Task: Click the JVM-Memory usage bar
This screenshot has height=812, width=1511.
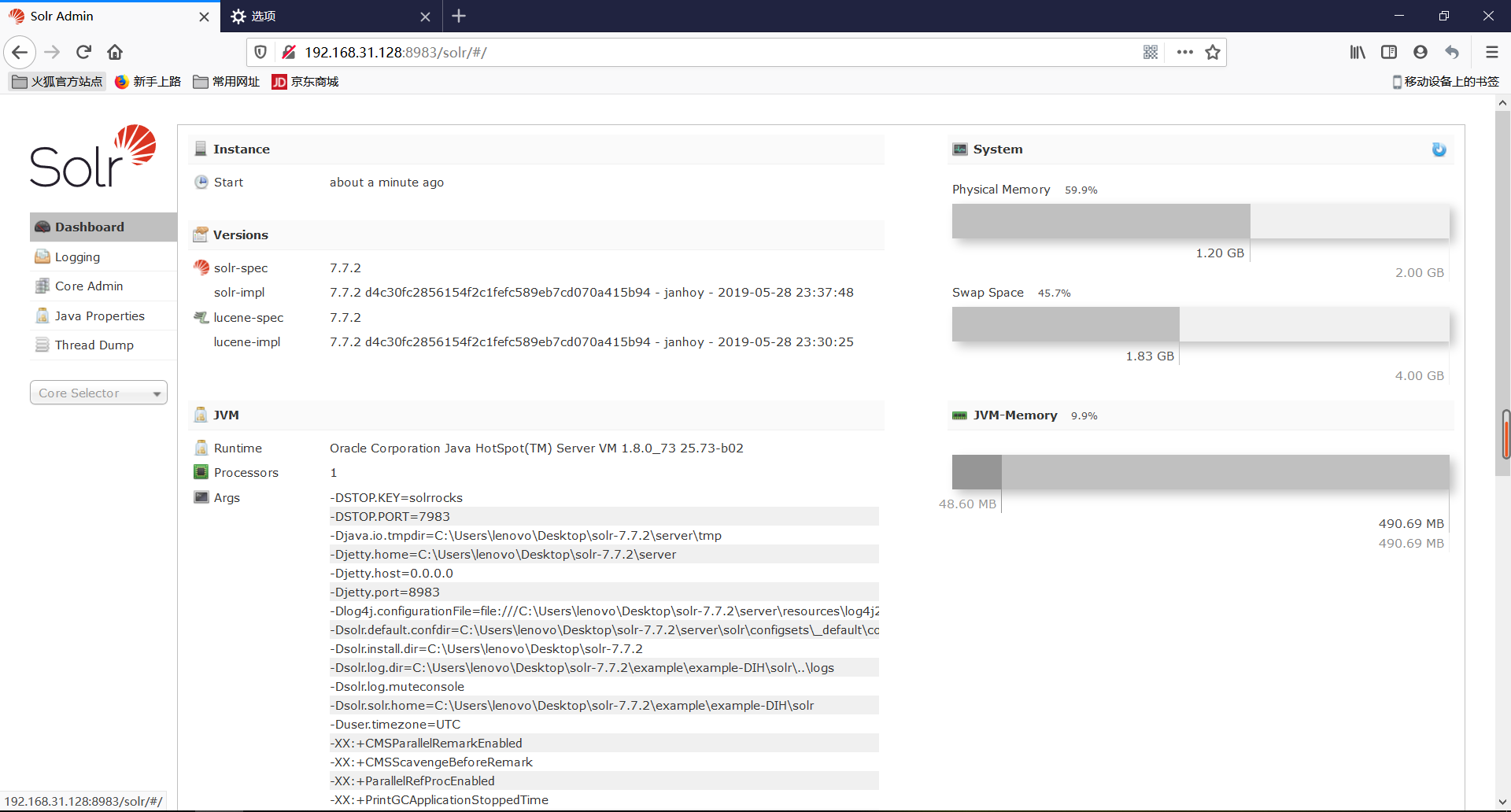Action: tap(1201, 472)
